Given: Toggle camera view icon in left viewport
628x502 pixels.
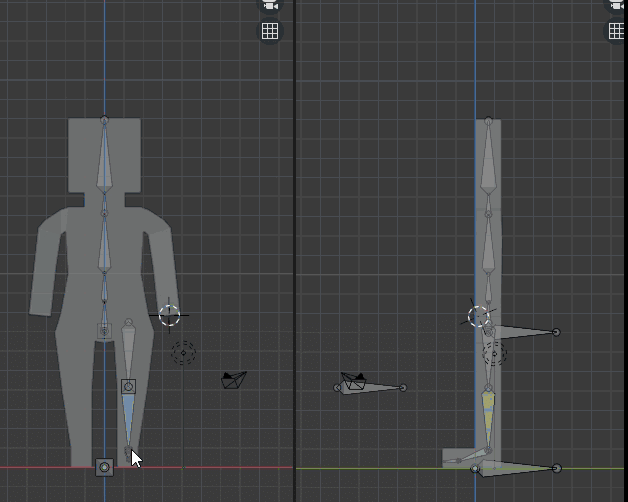Looking at the screenshot, I should coord(270,6).
